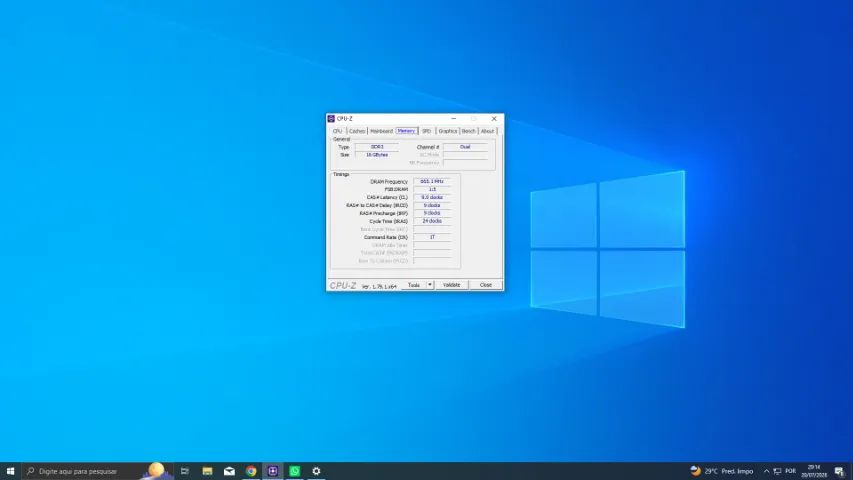Screen dimensions: 853x480
Task: Open the Mainboard tab
Action: (x=381, y=131)
